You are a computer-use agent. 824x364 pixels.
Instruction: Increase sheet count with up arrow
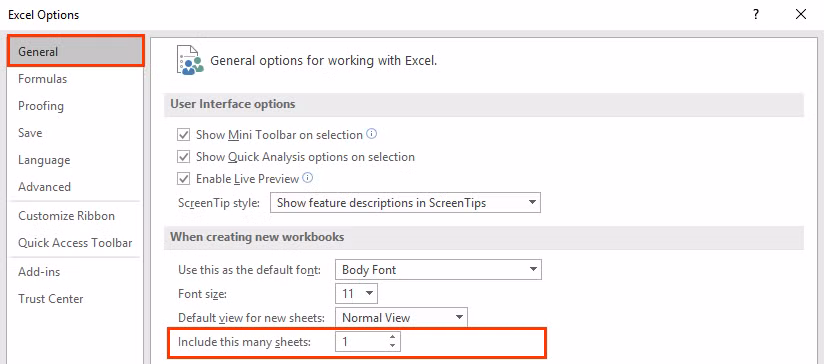coord(392,337)
